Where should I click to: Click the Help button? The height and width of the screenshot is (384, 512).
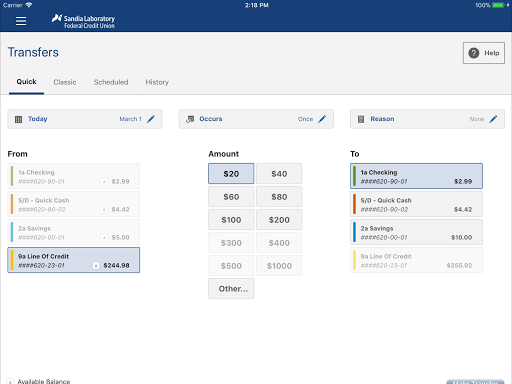coord(484,53)
